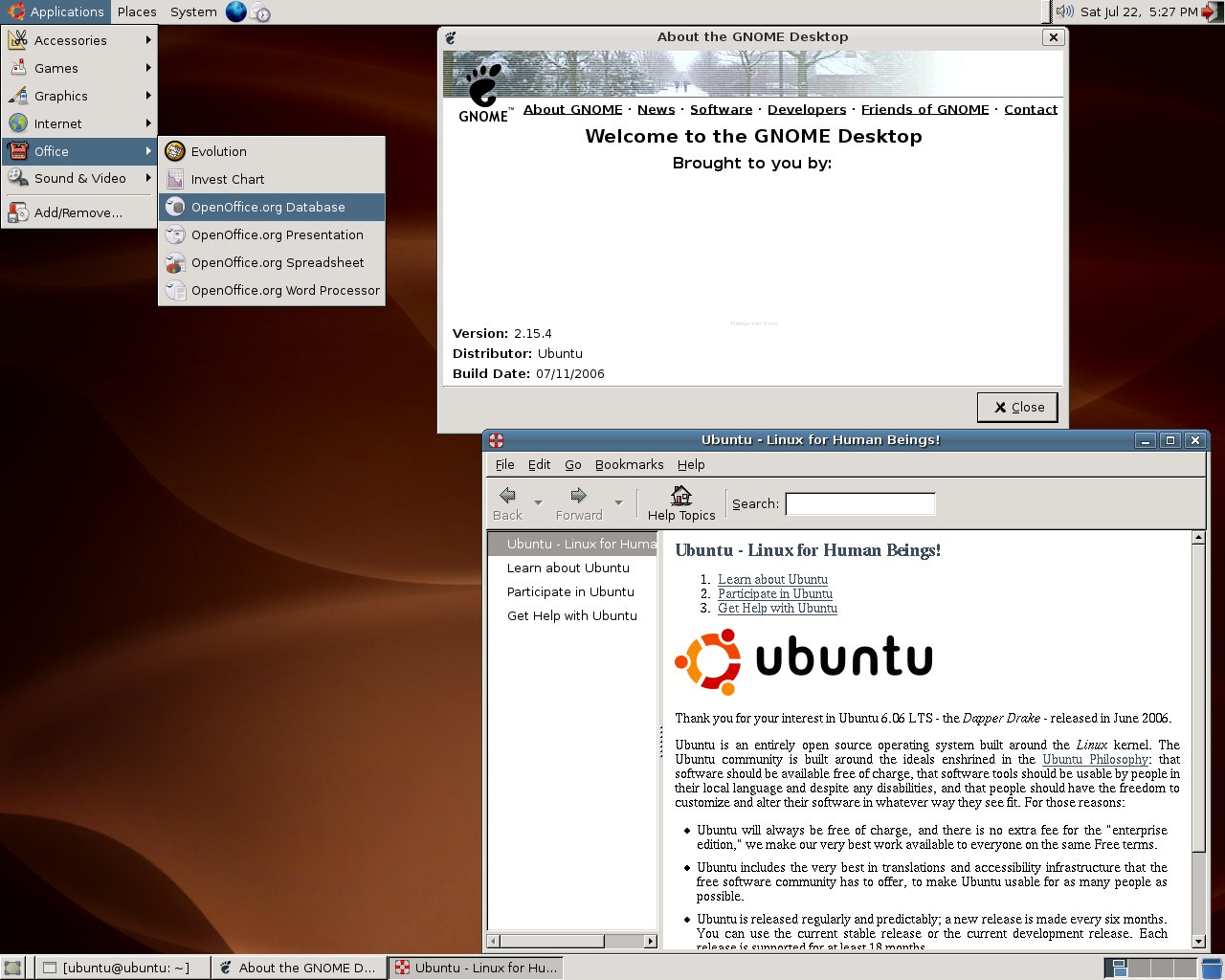
Task: Open 'Learn about Ubuntu' link in content
Action: (x=772, y=579)
